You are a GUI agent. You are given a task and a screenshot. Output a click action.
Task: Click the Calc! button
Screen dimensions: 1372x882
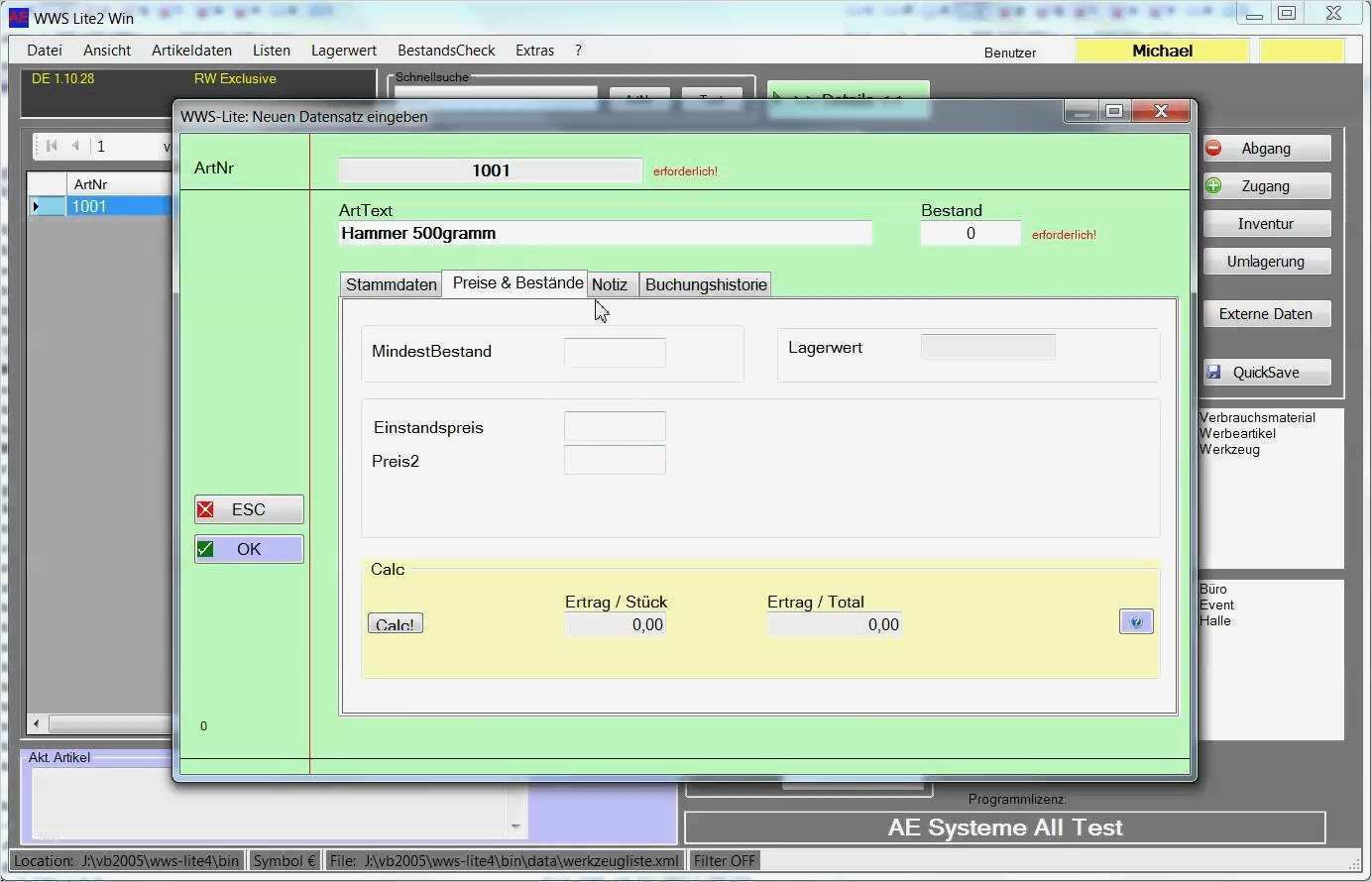tap(396, 624)
